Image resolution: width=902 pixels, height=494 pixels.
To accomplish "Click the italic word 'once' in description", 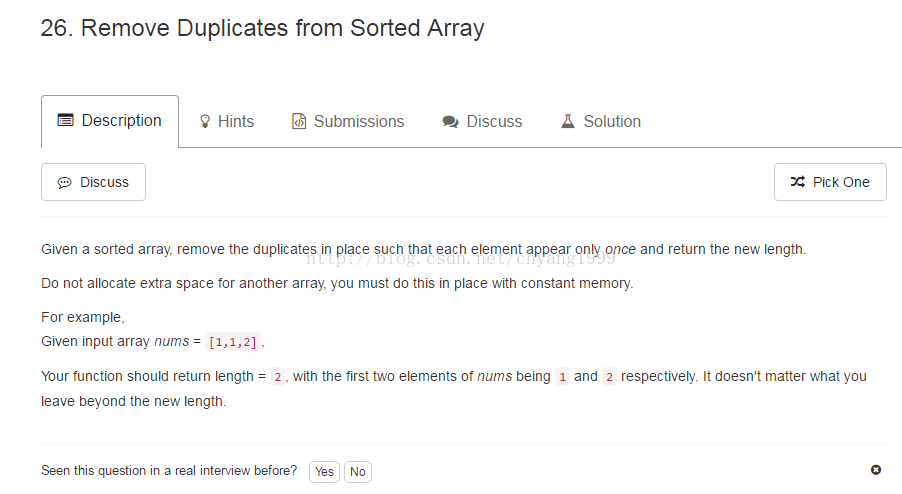I will tap(620, 249).
